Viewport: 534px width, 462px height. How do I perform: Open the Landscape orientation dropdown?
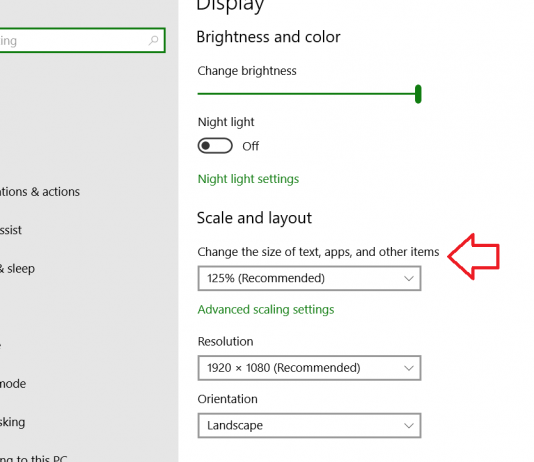[x=309, y=426]
